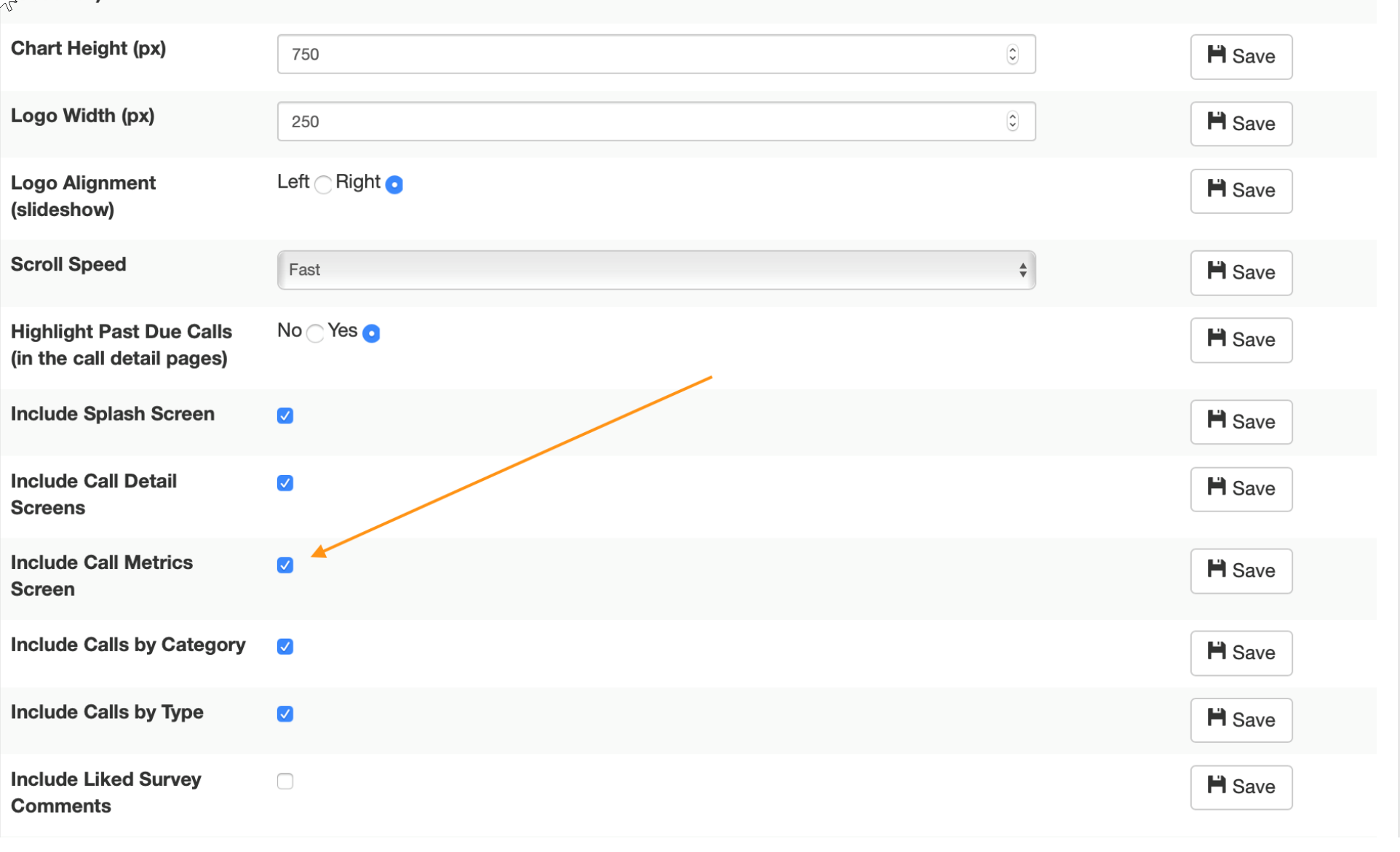Click into the Chart Height input field
Image resolution: width=1400 pixels, height=852 pixels.
click(x=656, y=55)
